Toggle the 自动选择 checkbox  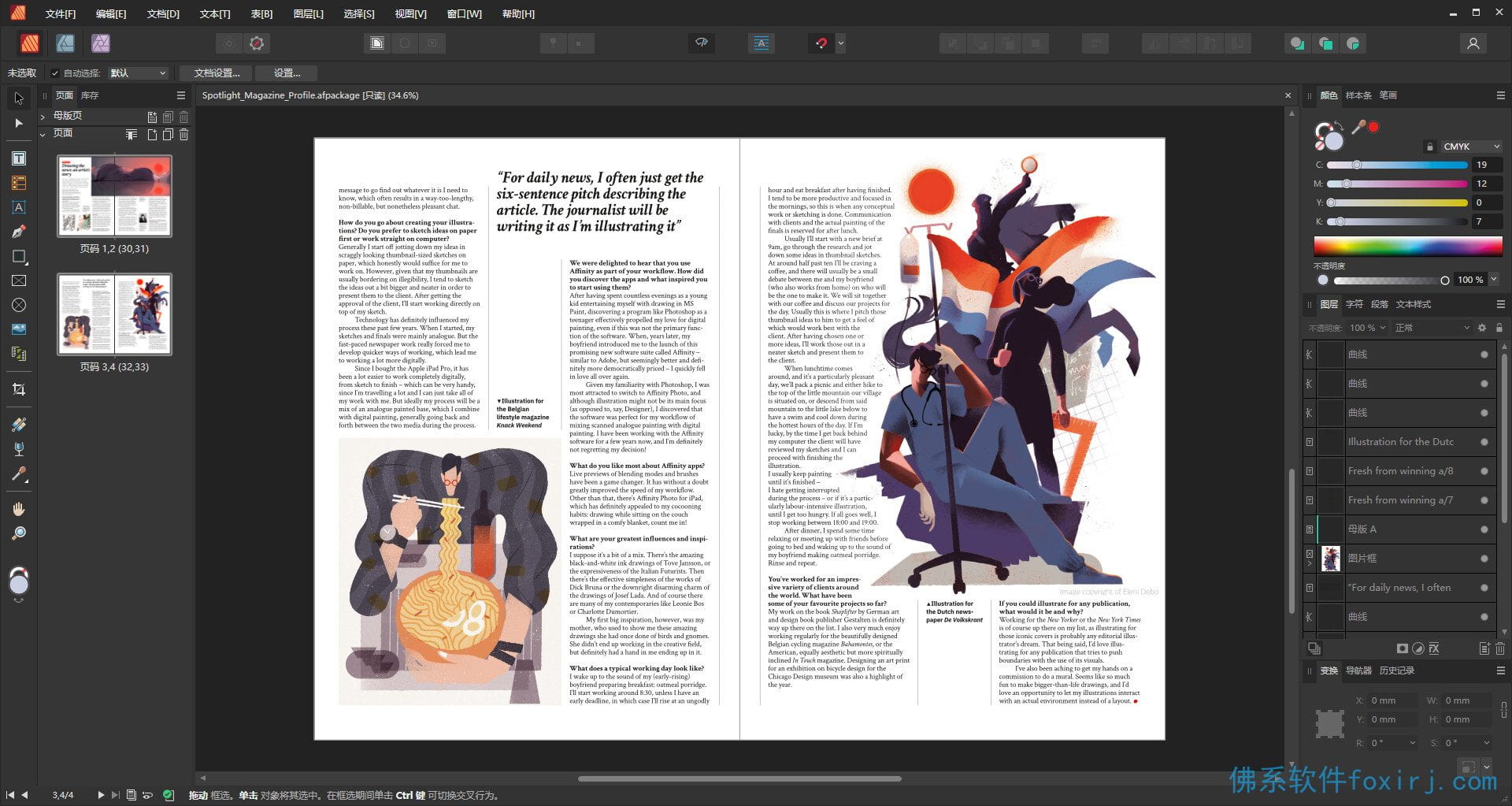click(55, 73)
